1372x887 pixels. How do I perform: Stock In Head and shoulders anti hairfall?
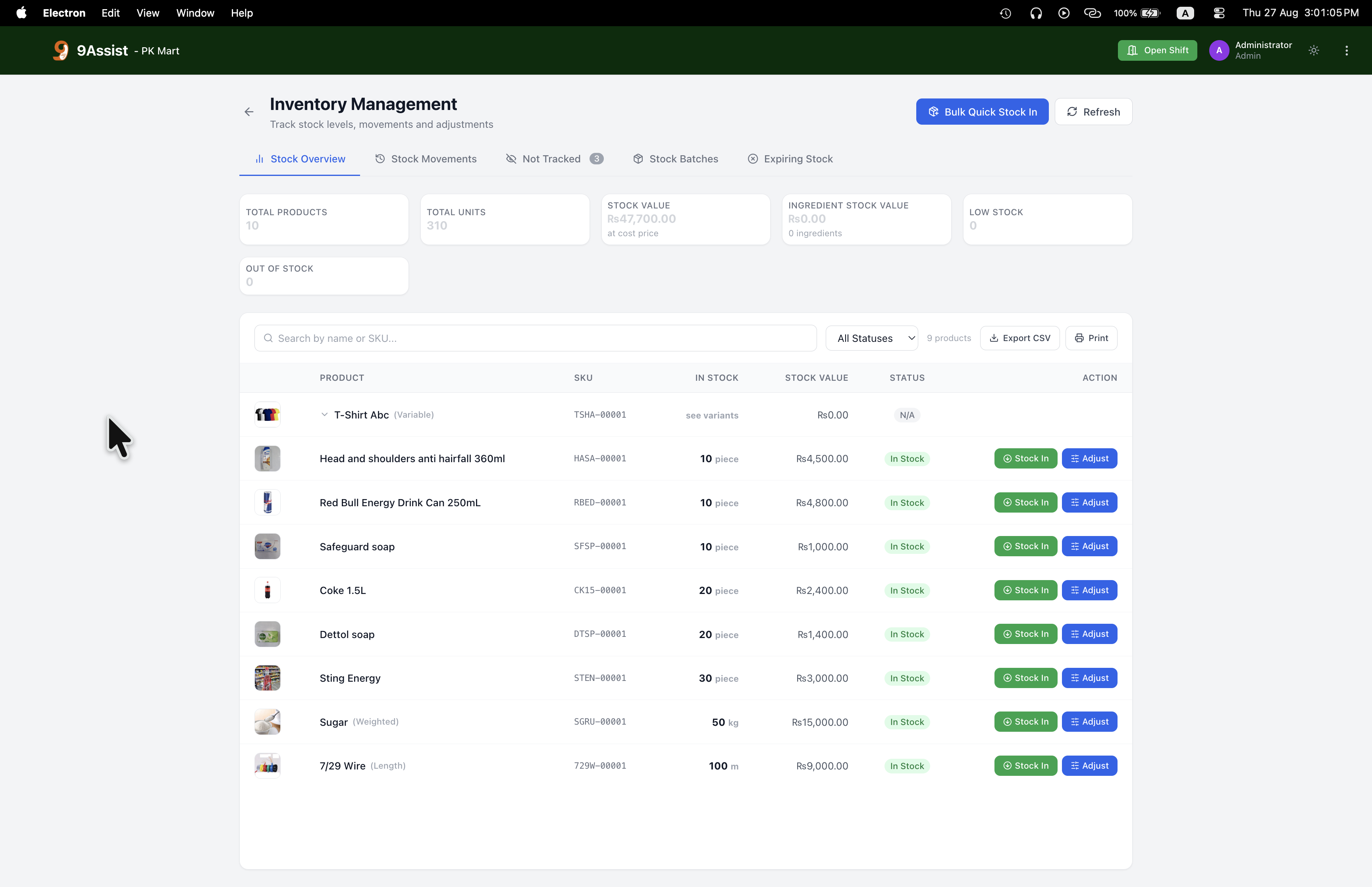coord(1025,459)
